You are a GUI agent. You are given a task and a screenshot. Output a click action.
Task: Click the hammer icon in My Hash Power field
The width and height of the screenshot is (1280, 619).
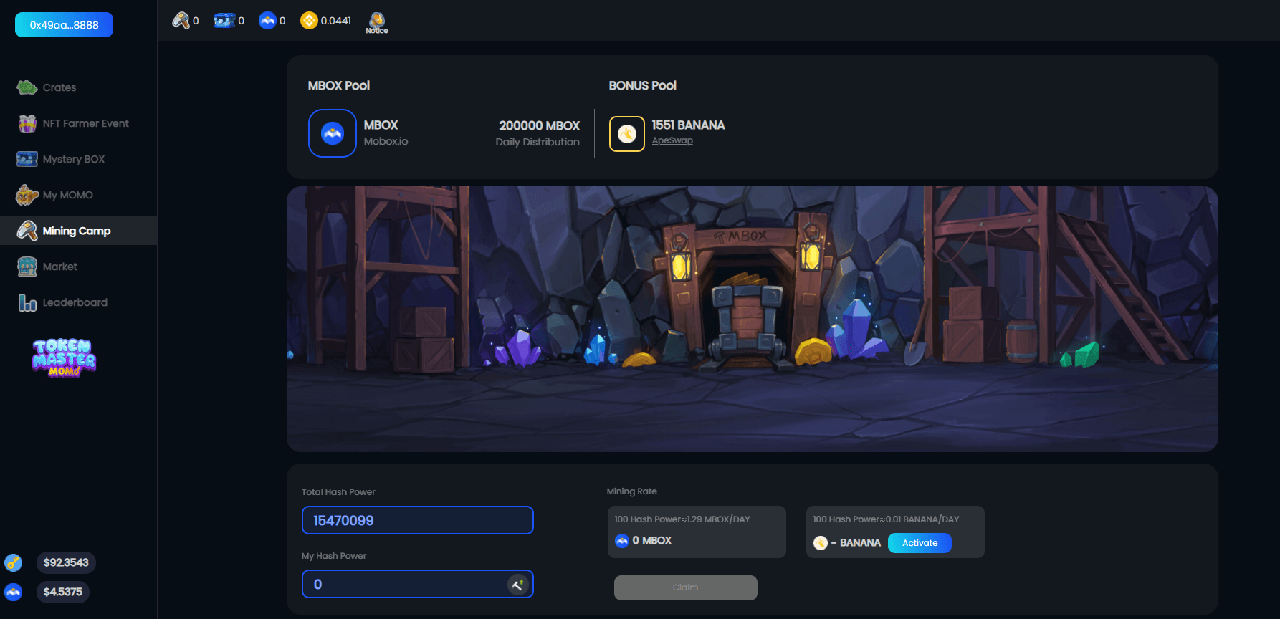(517, 584)
